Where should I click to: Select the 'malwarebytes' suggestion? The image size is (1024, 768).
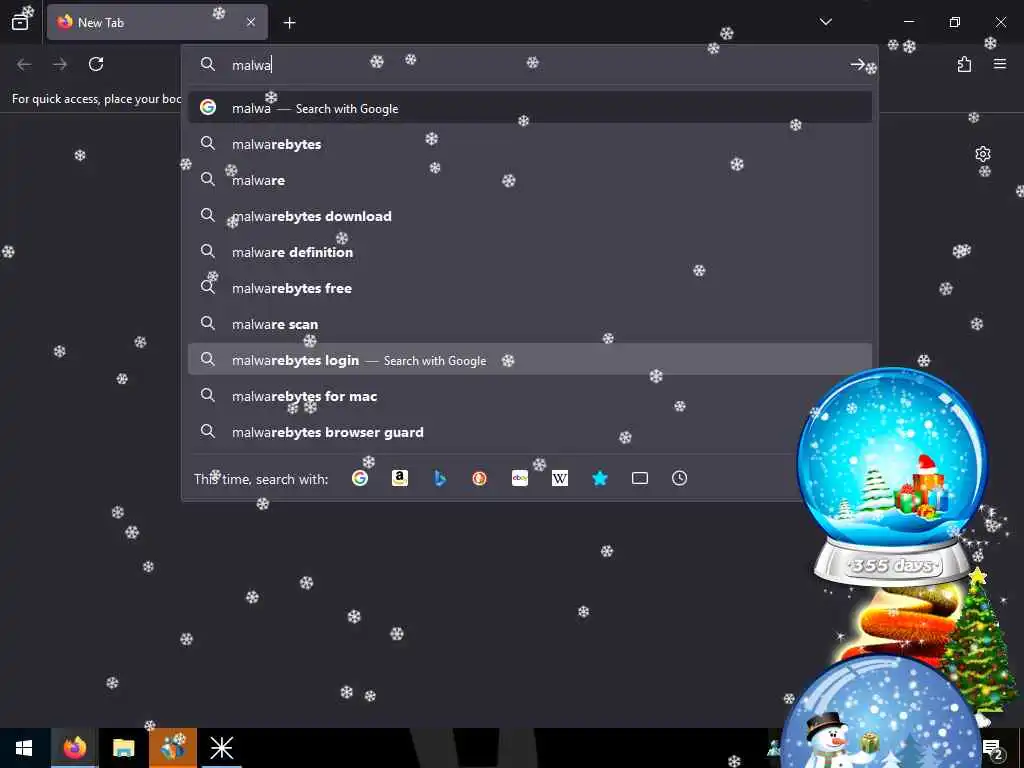pyautogui.click(x=530, y=144)
